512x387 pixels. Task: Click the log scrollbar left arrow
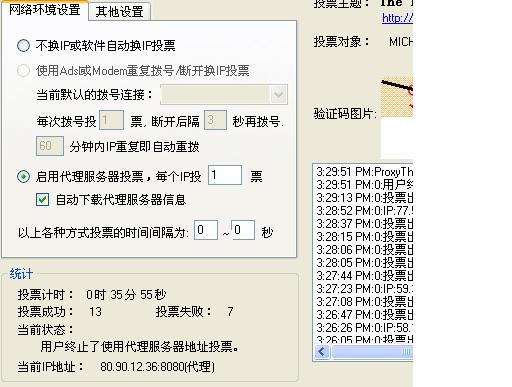click(x=322, y=352)
